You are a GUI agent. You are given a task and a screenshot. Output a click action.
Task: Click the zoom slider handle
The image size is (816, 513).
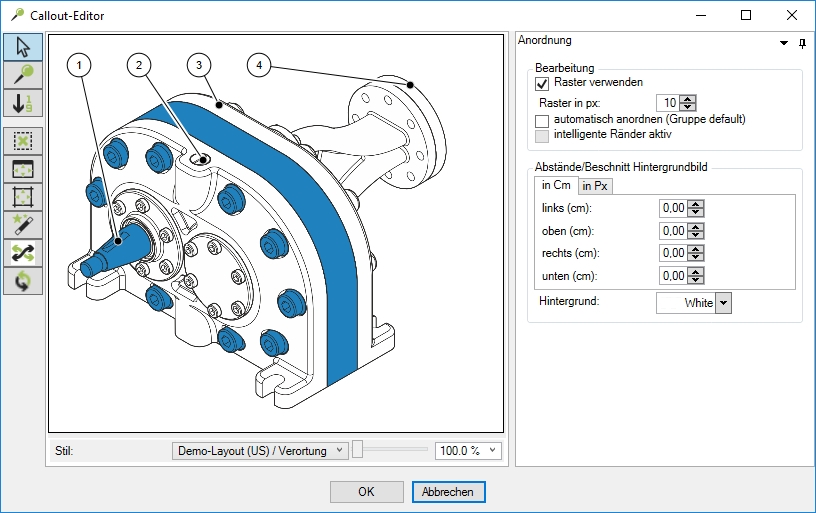[357, 450]
